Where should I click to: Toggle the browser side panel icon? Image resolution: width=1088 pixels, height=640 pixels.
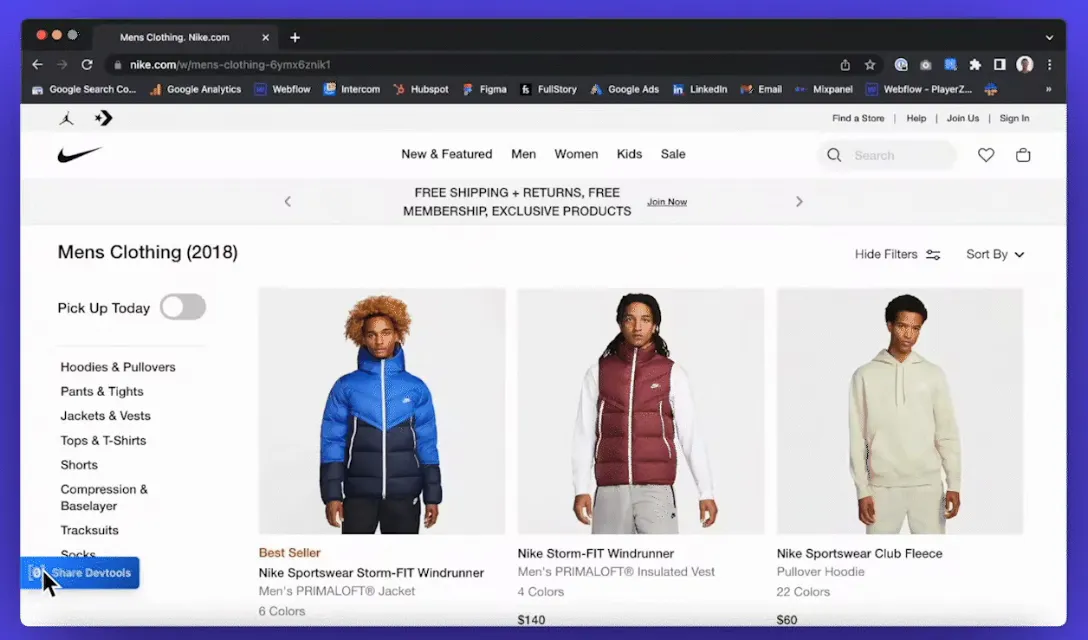1000,65
